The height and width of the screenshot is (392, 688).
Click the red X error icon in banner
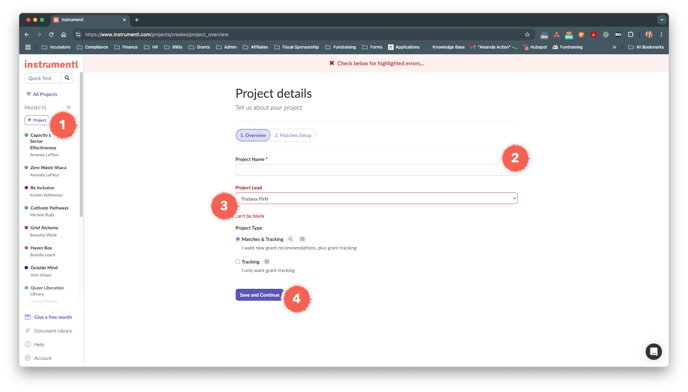coord(332,63)
